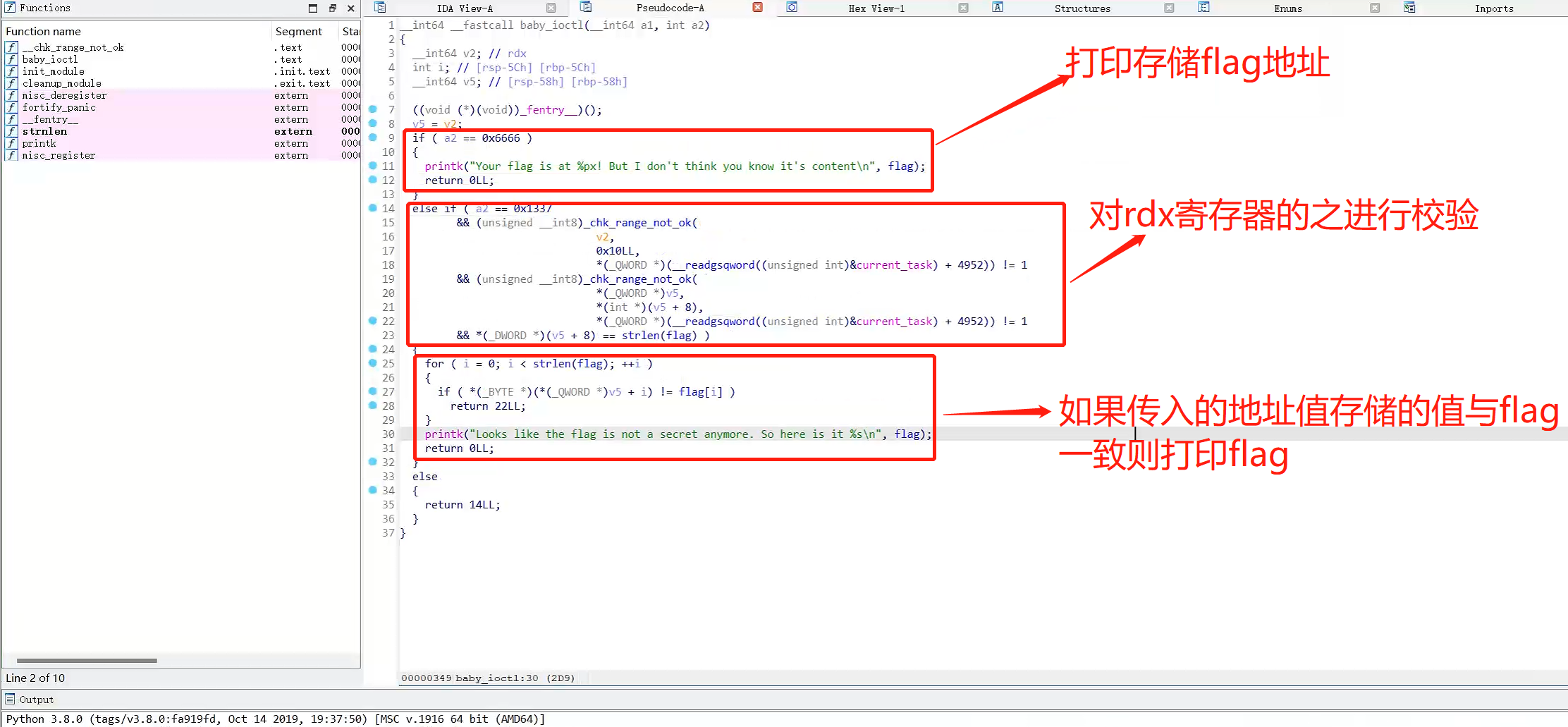This screenshot has height=727, width=1568.
Task: Click the 'Line 2 of 10' status text
Action: 35,678
